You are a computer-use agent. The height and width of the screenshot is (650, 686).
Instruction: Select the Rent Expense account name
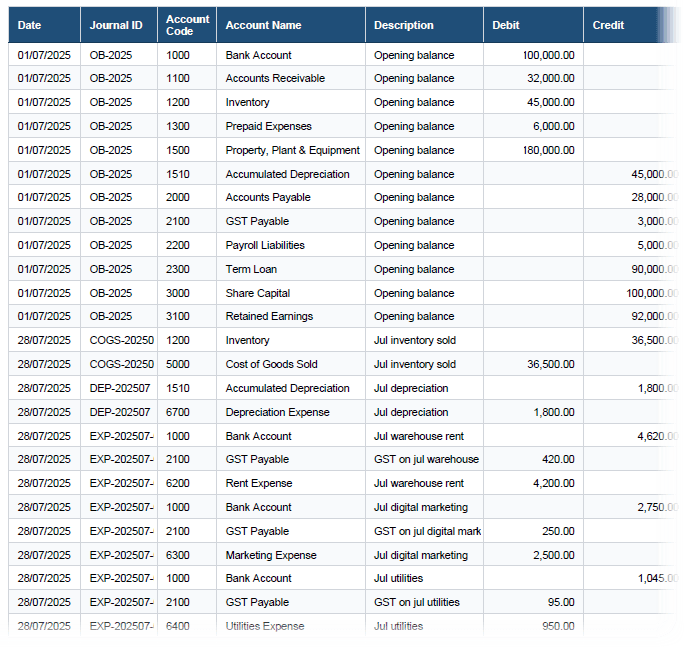point(259,483)
